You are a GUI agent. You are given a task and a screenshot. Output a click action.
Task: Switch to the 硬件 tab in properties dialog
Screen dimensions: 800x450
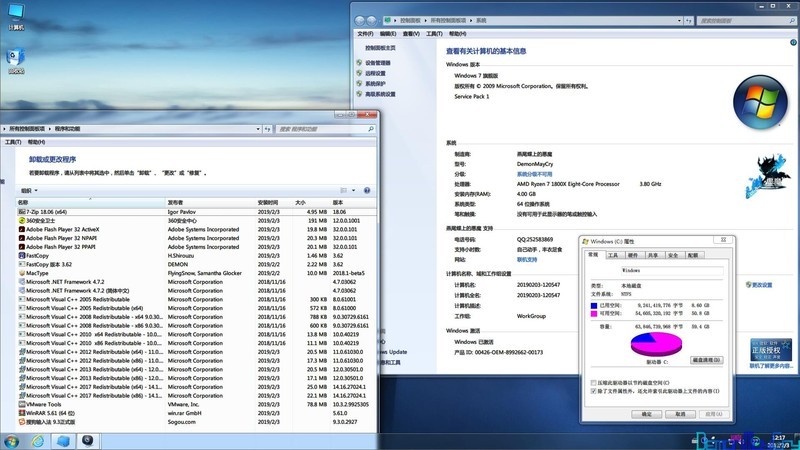coord(633,255)
